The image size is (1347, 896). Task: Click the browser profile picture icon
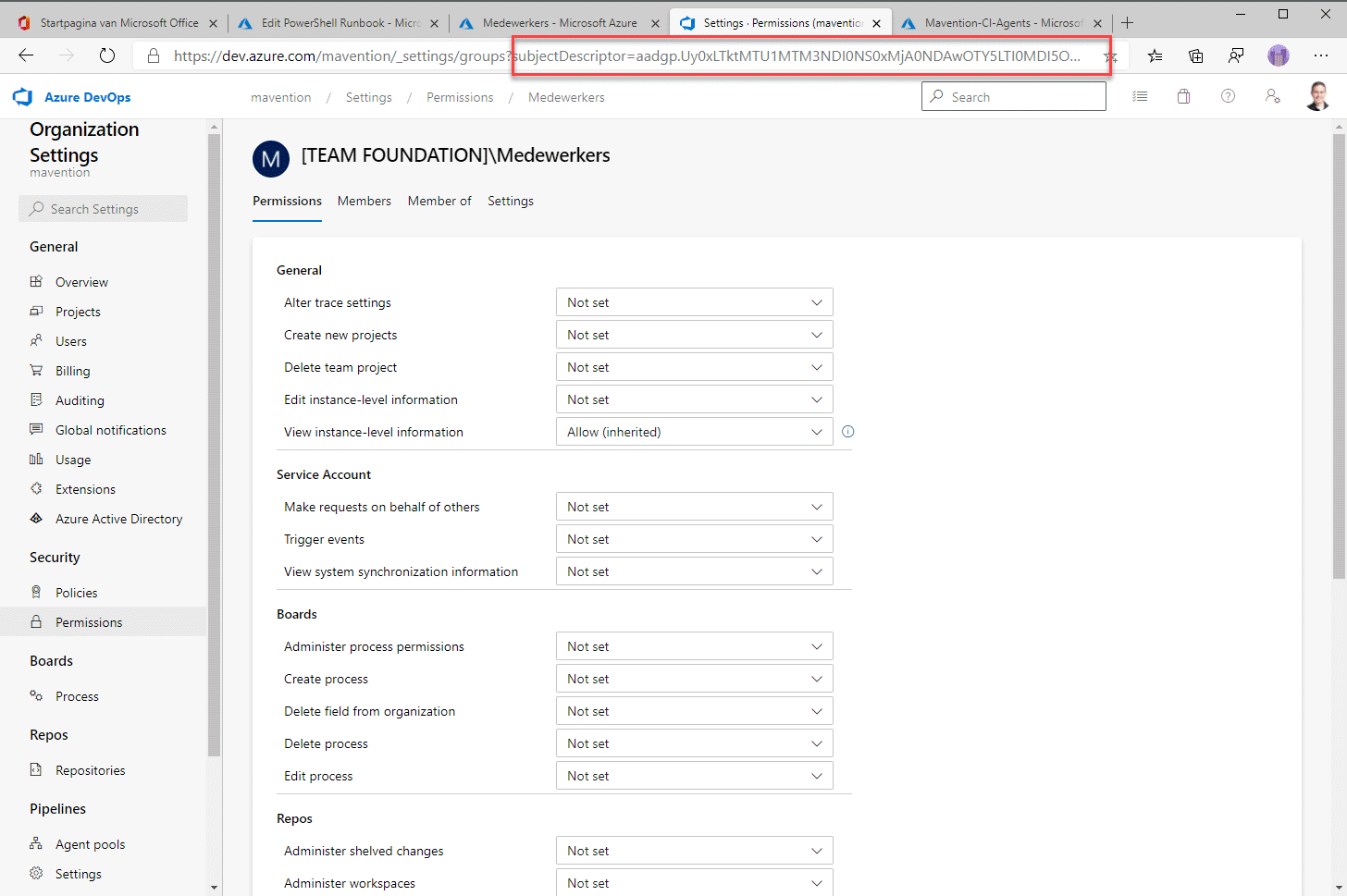click(1279, 55)
